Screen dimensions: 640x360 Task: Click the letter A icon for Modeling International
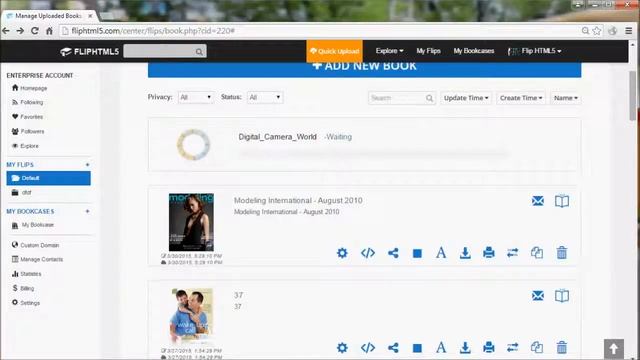(x=441, y=253)
